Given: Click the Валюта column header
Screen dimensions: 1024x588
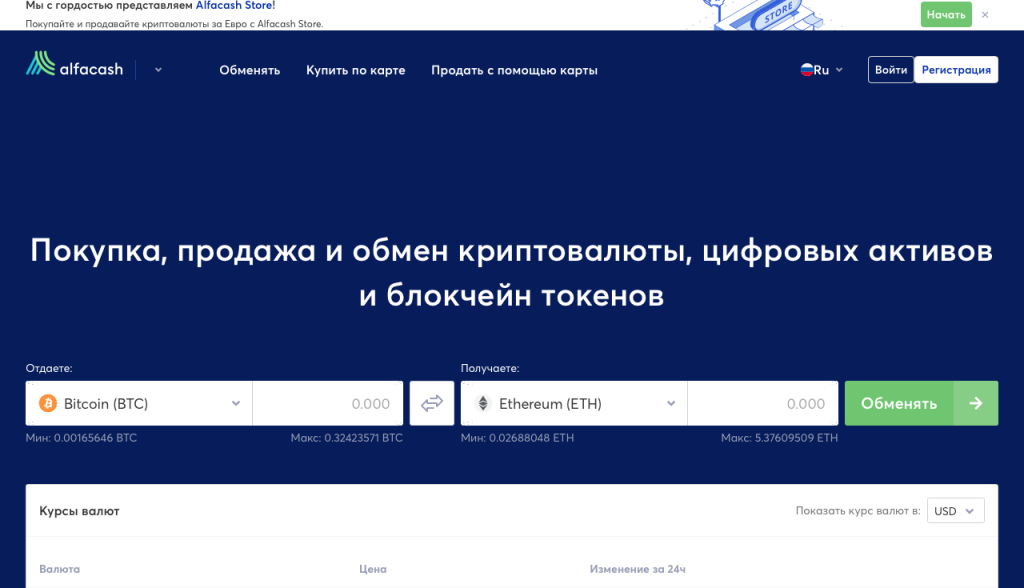Looking at the screenshot, I should (x=59, y=569).
